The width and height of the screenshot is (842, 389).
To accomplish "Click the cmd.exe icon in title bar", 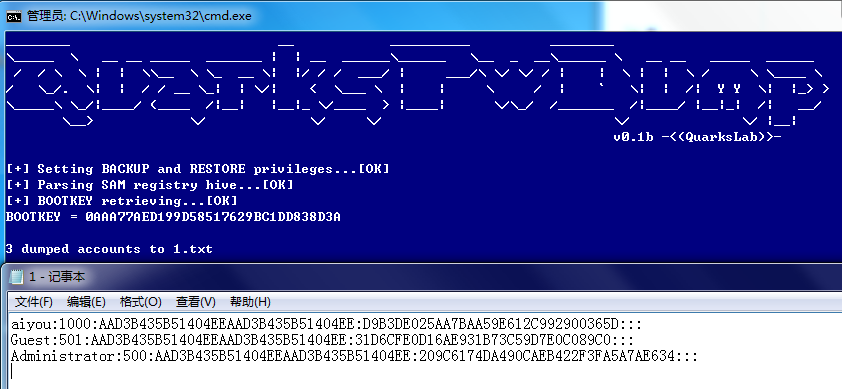I will pyautogui.click(x=13, y=16).
